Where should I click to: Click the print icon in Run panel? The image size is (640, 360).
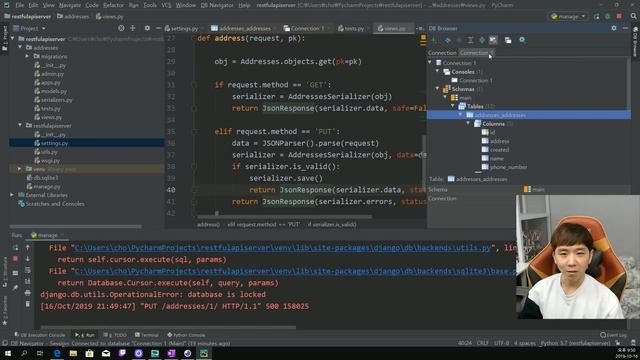click(28, 293)
